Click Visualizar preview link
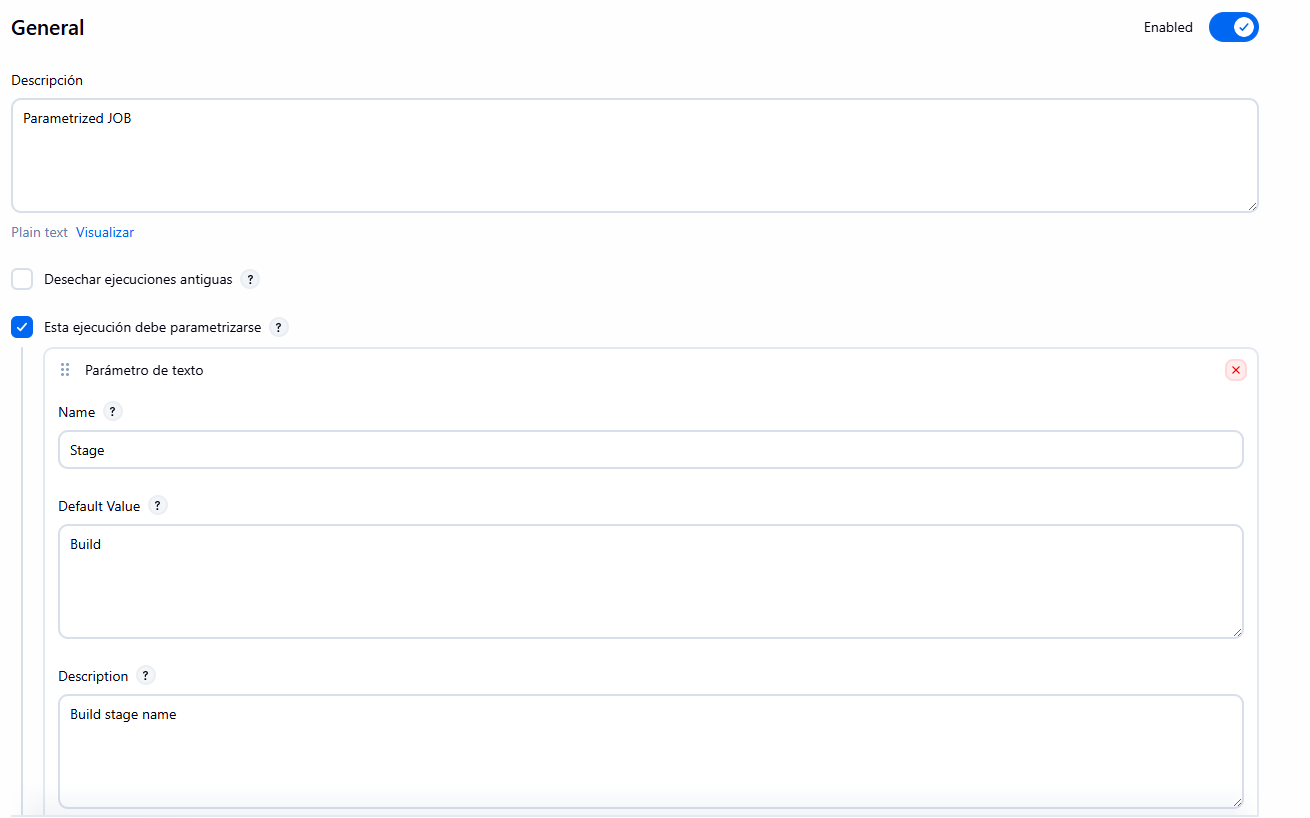1310x818 pixels. [105, 232]
